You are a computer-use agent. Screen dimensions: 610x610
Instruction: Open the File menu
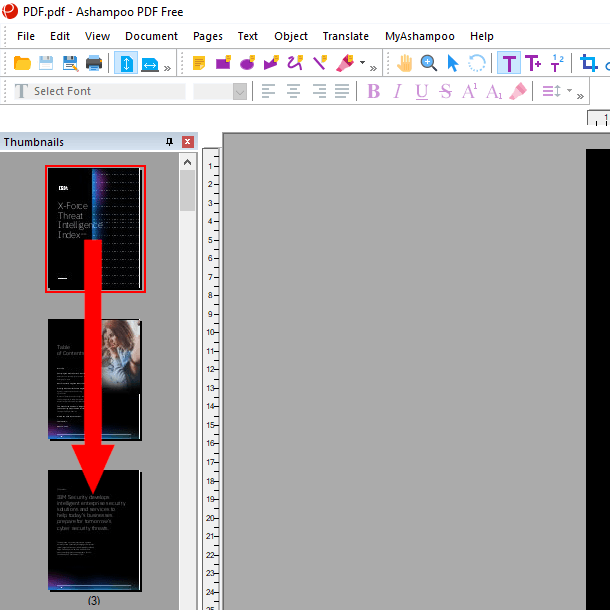[x=26, y=36]
